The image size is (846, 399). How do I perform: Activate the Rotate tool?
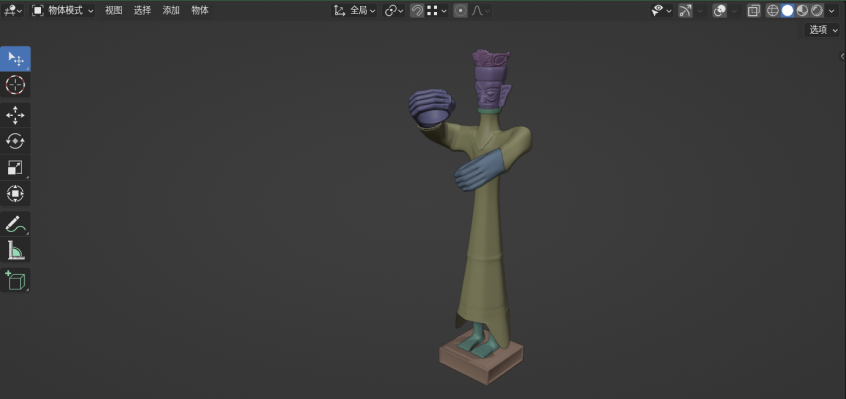coord(15,141)
